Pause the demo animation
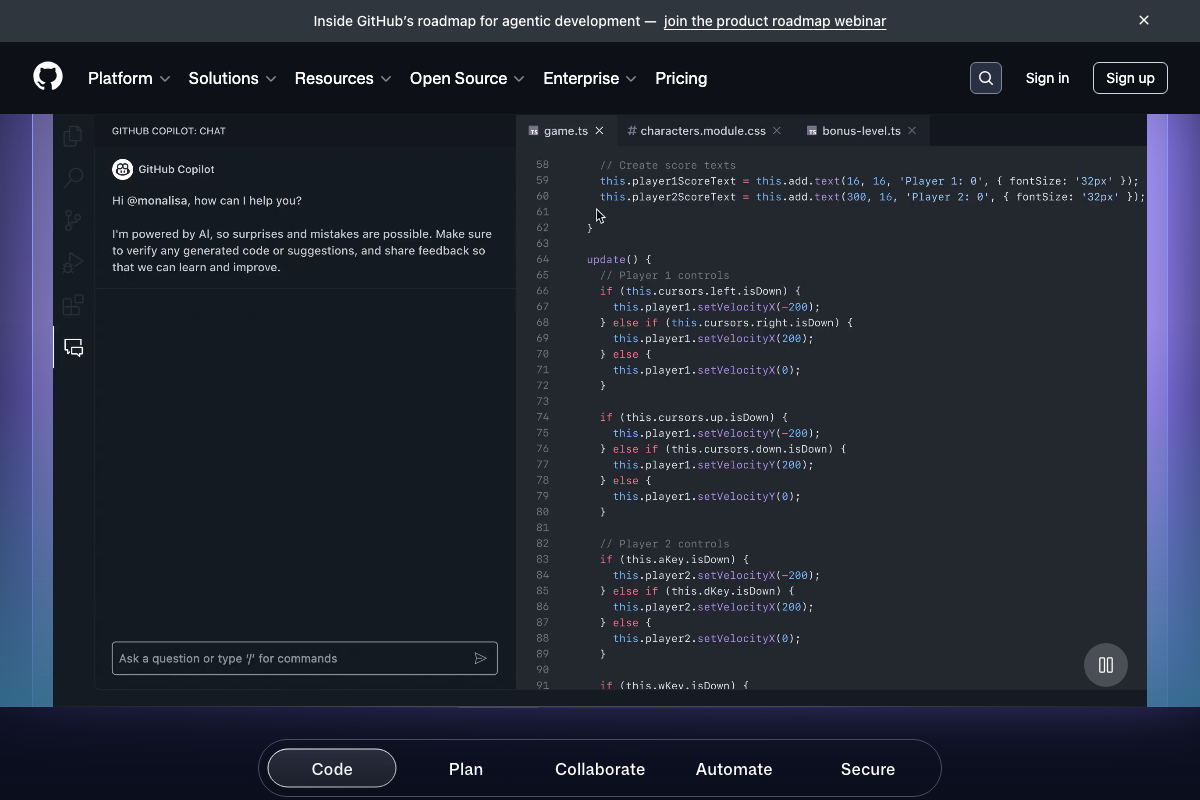This screenshot has width=1200, height=800. click(x=1106, y=665)
